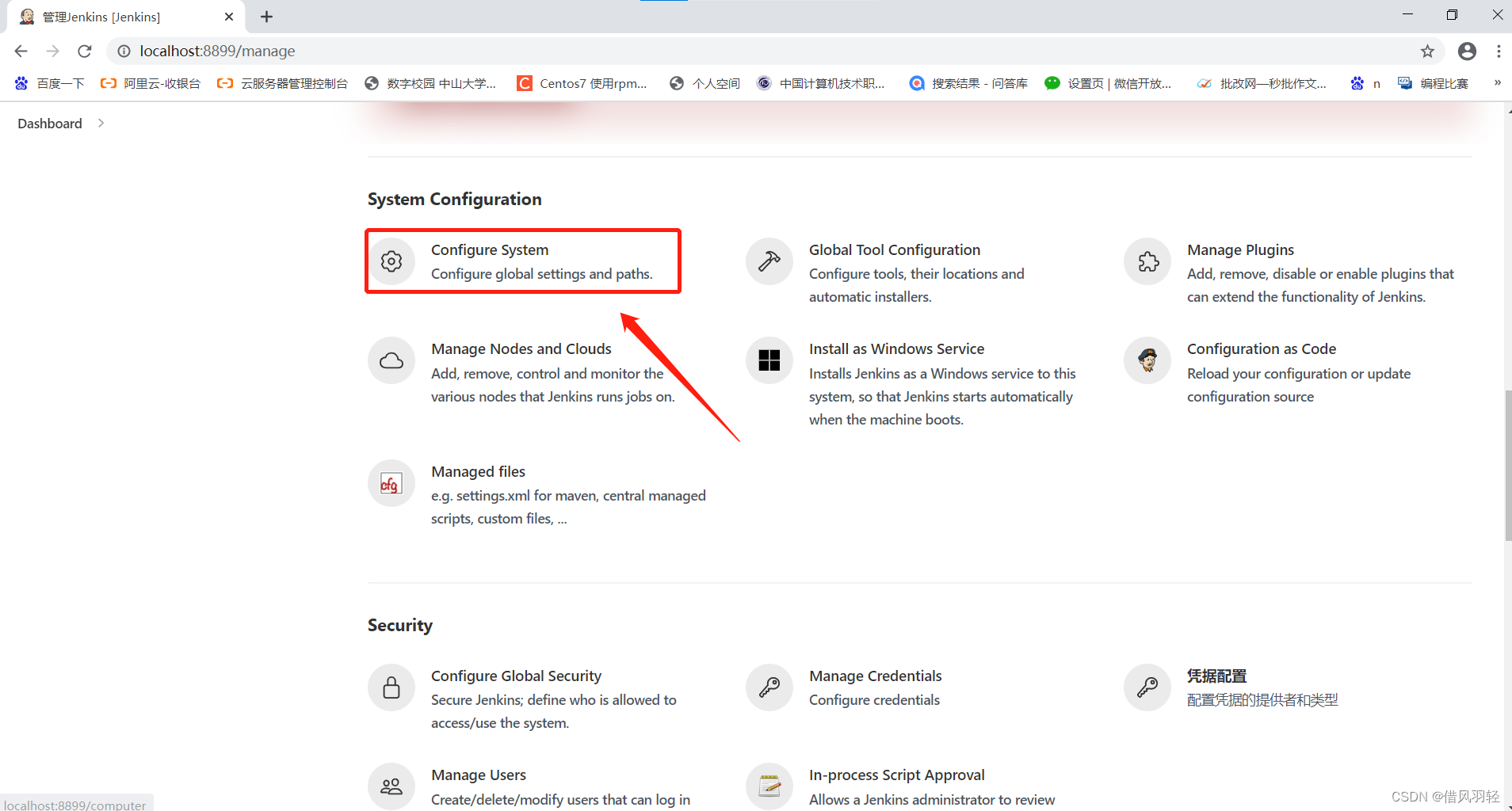
Task: Click the Dashboard breadcrumb link
Action: tap(50, 124)
